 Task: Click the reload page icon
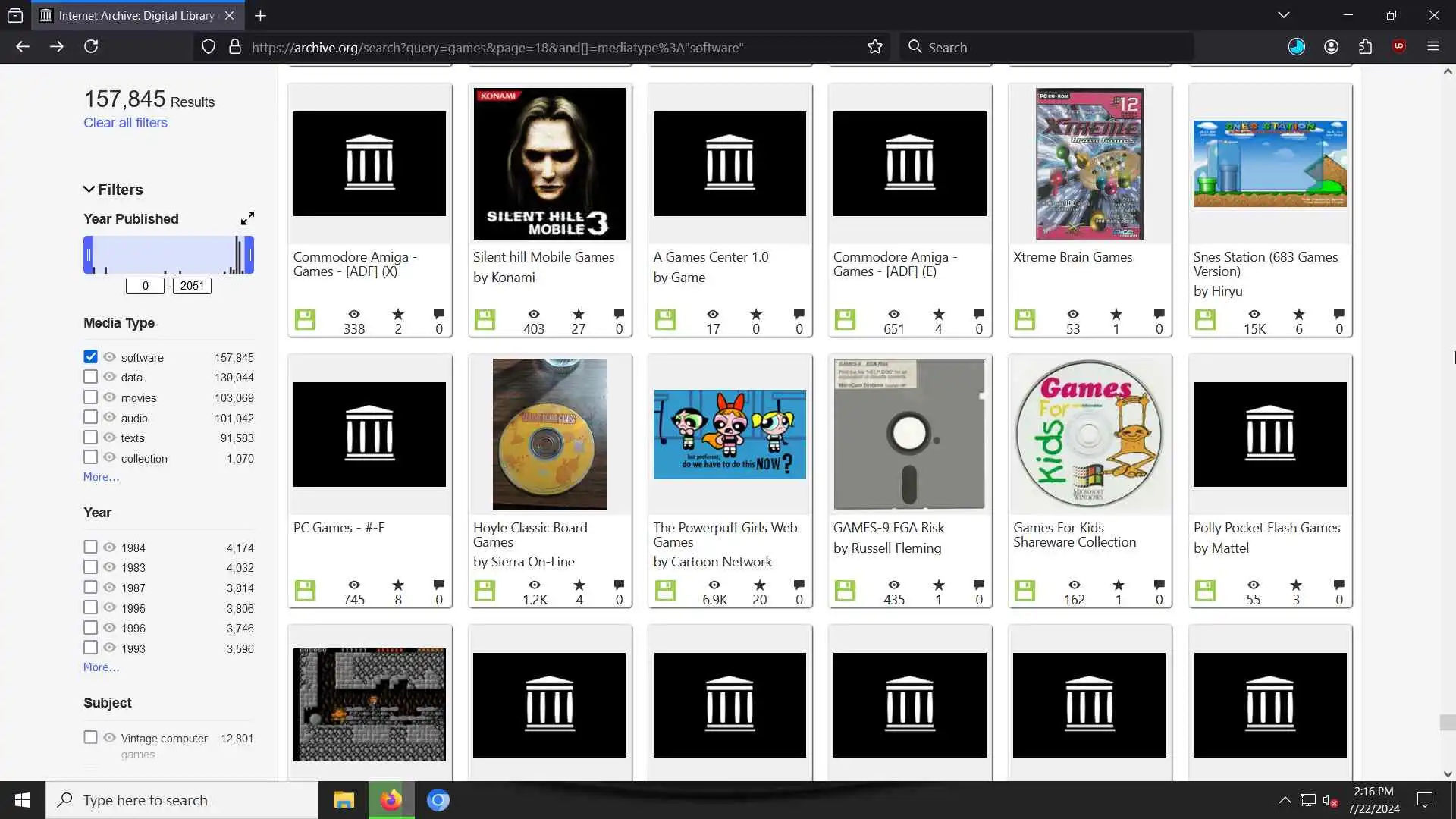click(91, 47)
